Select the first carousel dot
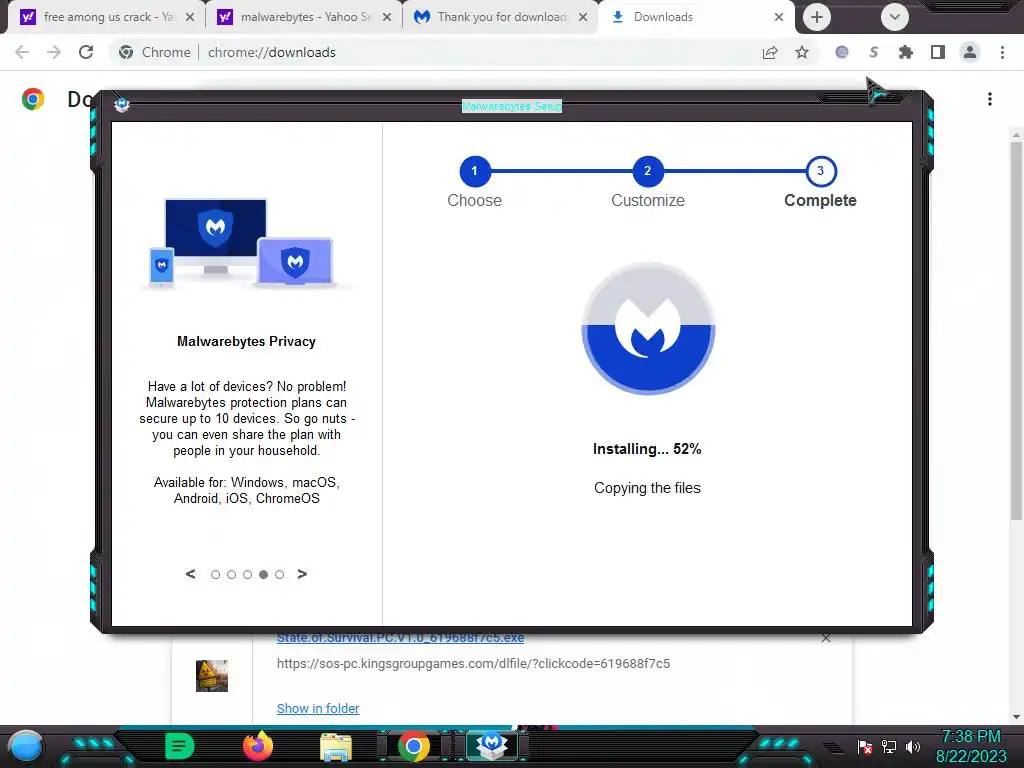This screenshot has width=1024, height=768. [216, 575]
